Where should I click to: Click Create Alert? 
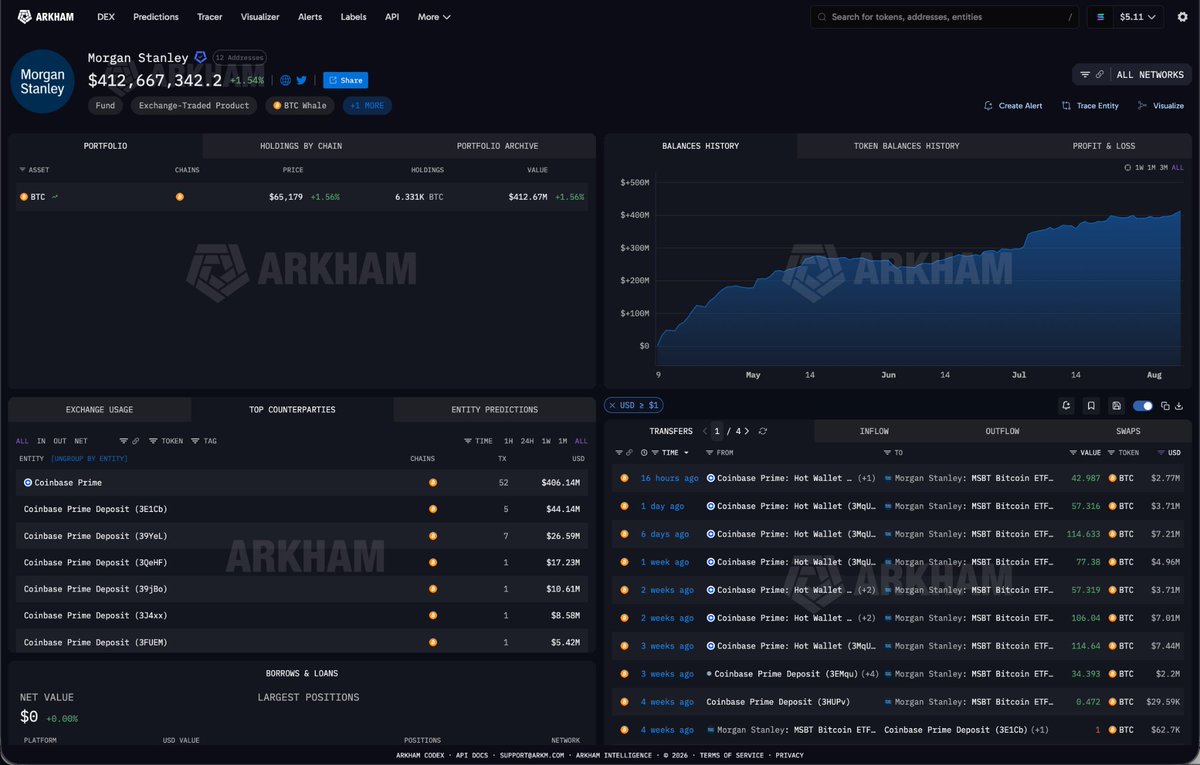coord(1013,105)
